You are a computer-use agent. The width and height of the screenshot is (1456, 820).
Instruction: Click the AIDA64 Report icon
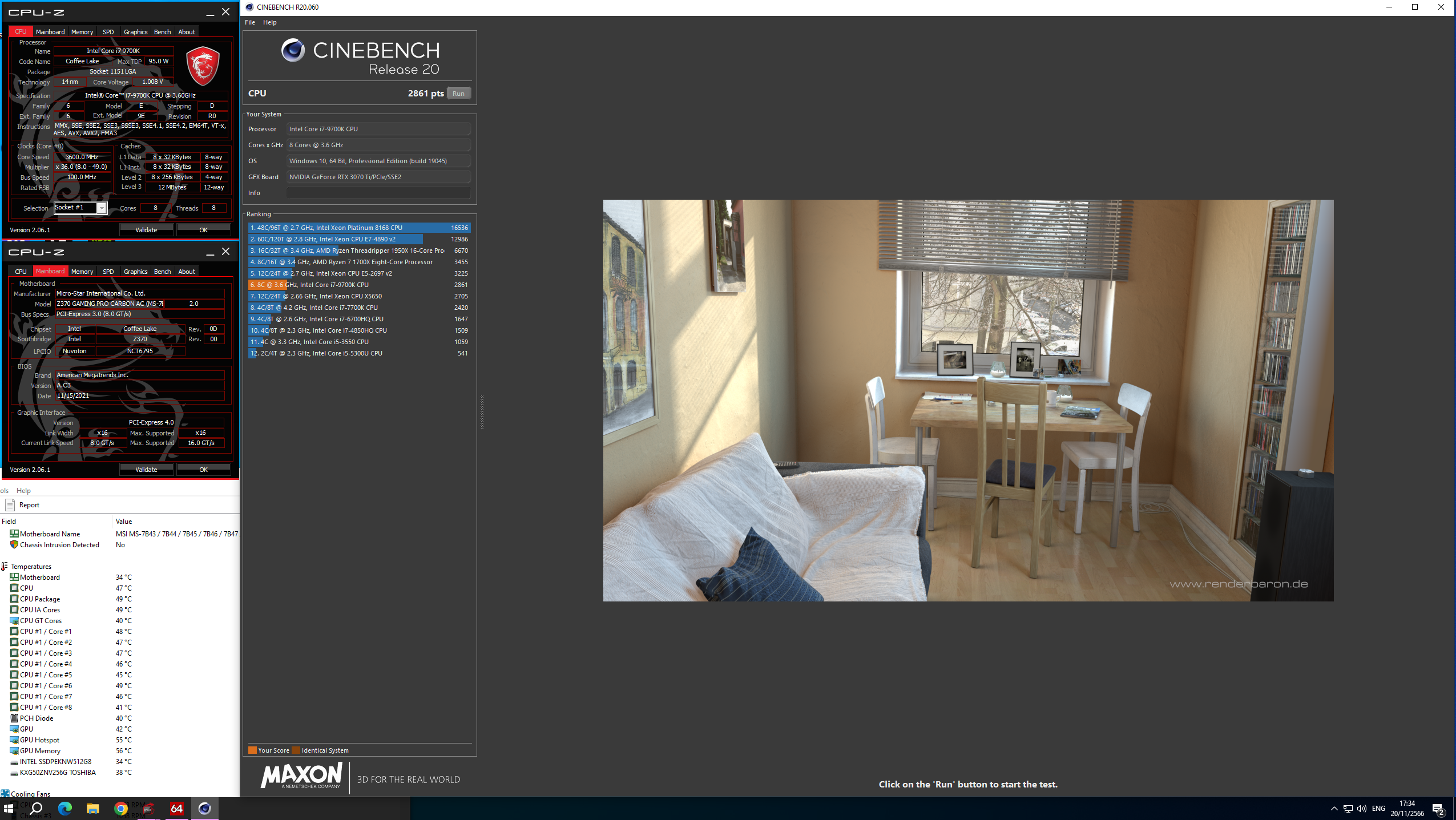point(10,505)
